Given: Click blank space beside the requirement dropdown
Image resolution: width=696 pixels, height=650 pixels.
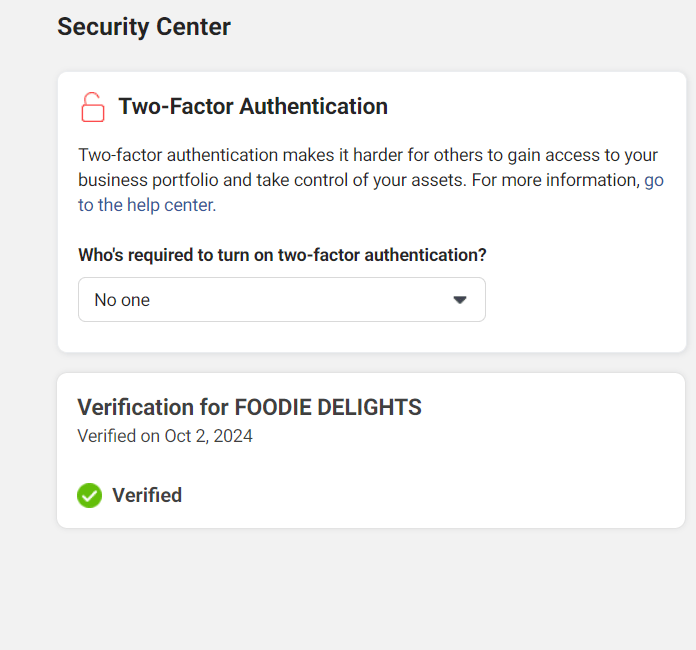Looking at the screenshot, I should [580, 300].
